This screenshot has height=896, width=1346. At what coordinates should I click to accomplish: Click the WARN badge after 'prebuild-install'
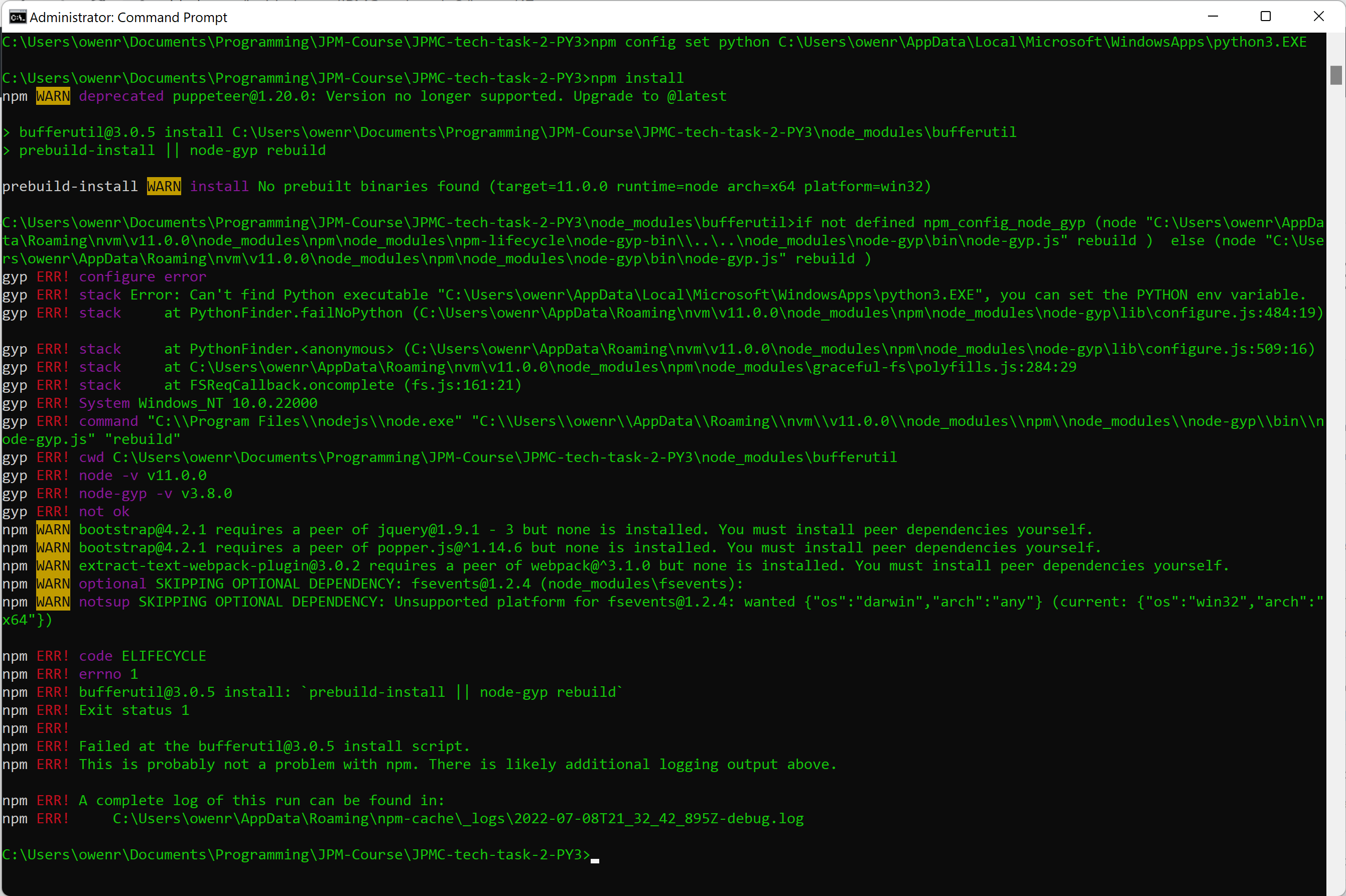click(x=164, y=186)
